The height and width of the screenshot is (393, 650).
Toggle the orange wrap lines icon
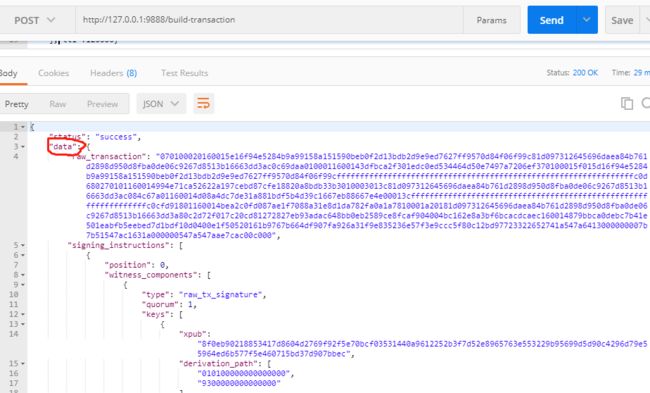(x=203, y=103)
